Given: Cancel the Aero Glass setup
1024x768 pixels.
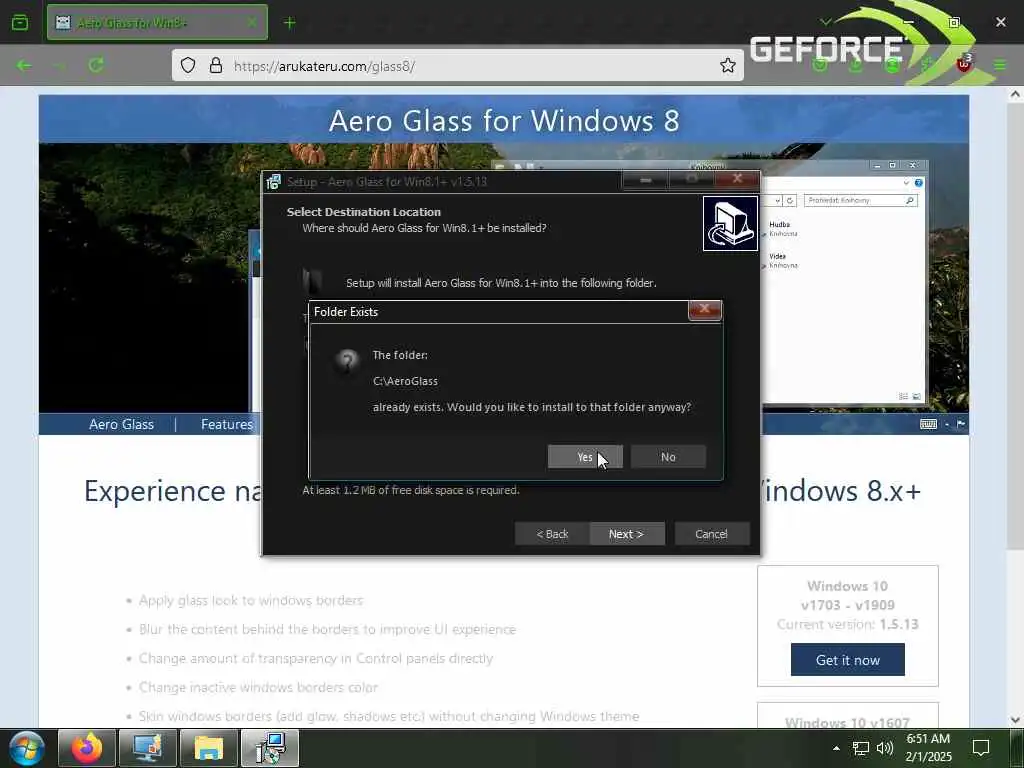Looking at the screenshot, I should coord(711,534).
